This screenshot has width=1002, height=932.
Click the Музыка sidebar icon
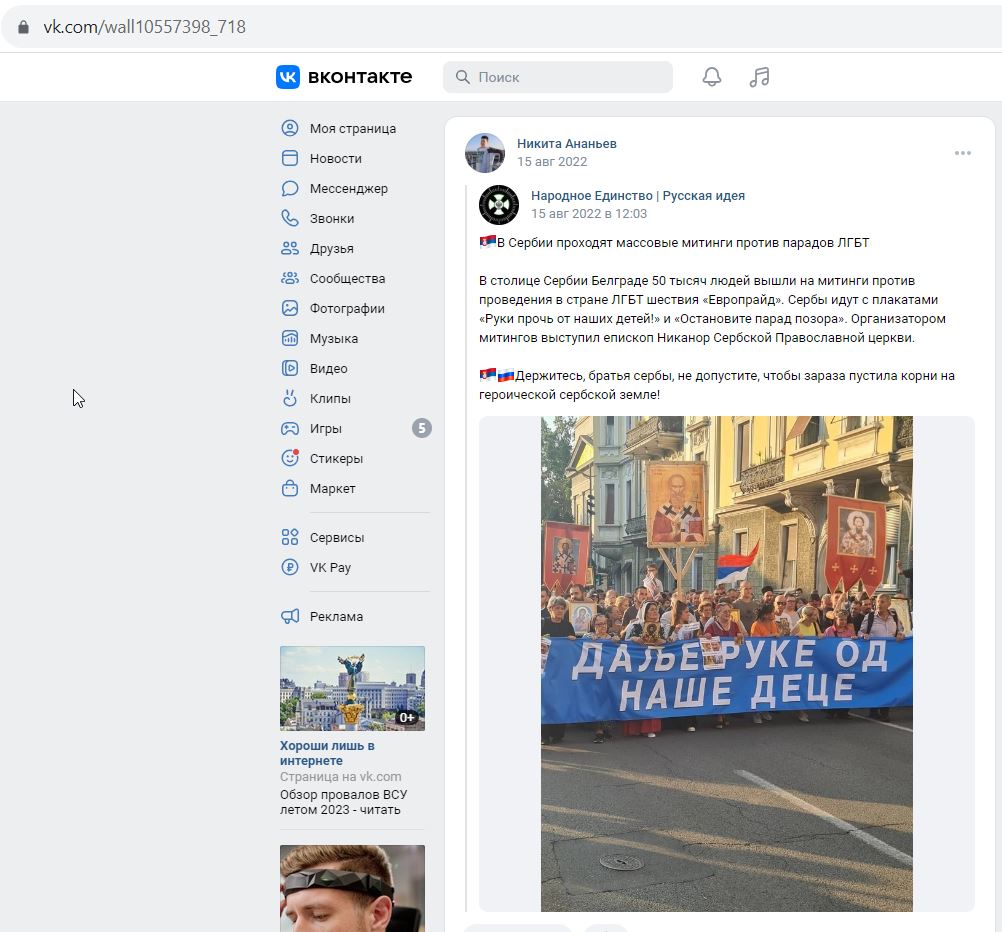tap(290, 338)
